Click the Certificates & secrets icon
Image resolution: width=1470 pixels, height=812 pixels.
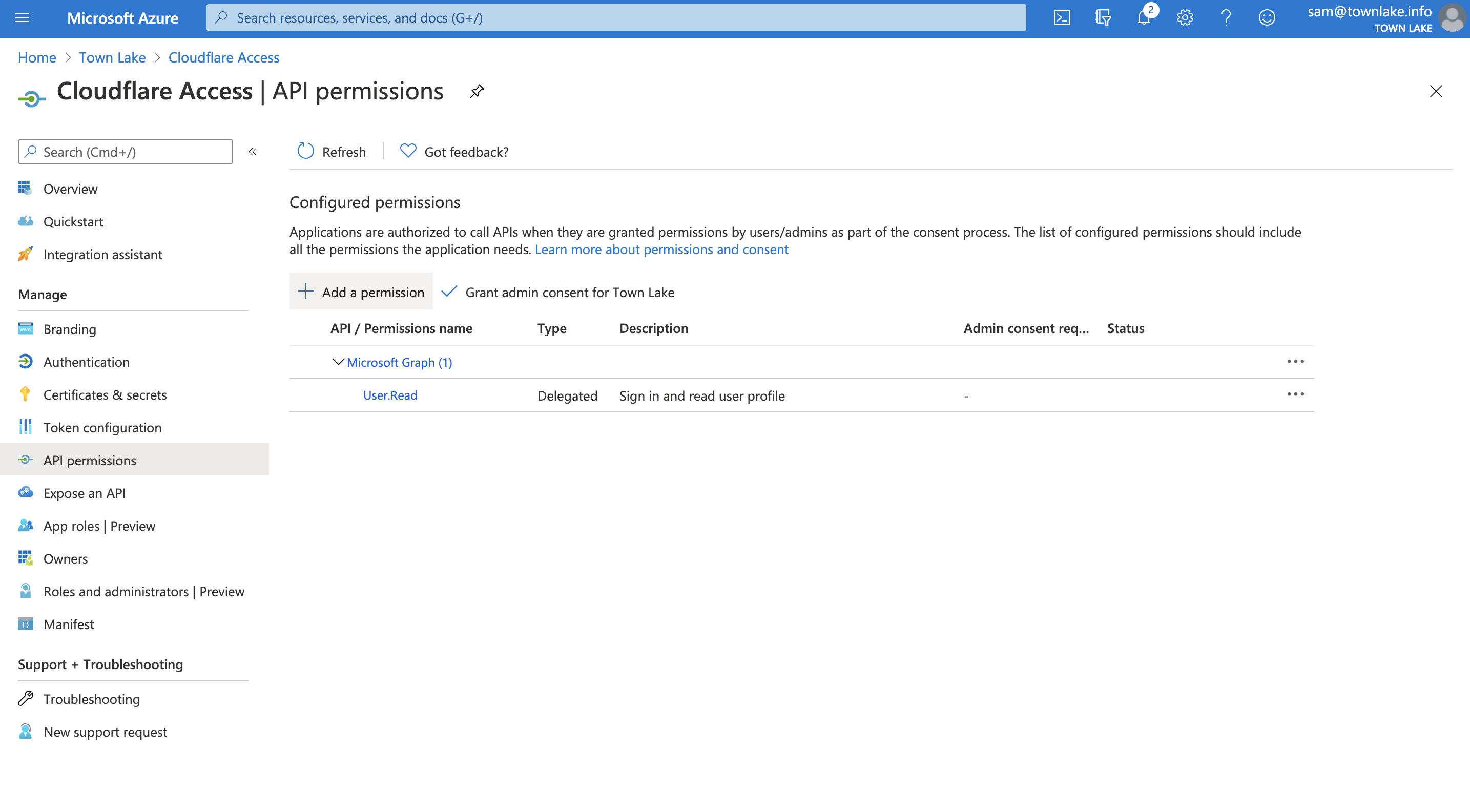point(25,393)
